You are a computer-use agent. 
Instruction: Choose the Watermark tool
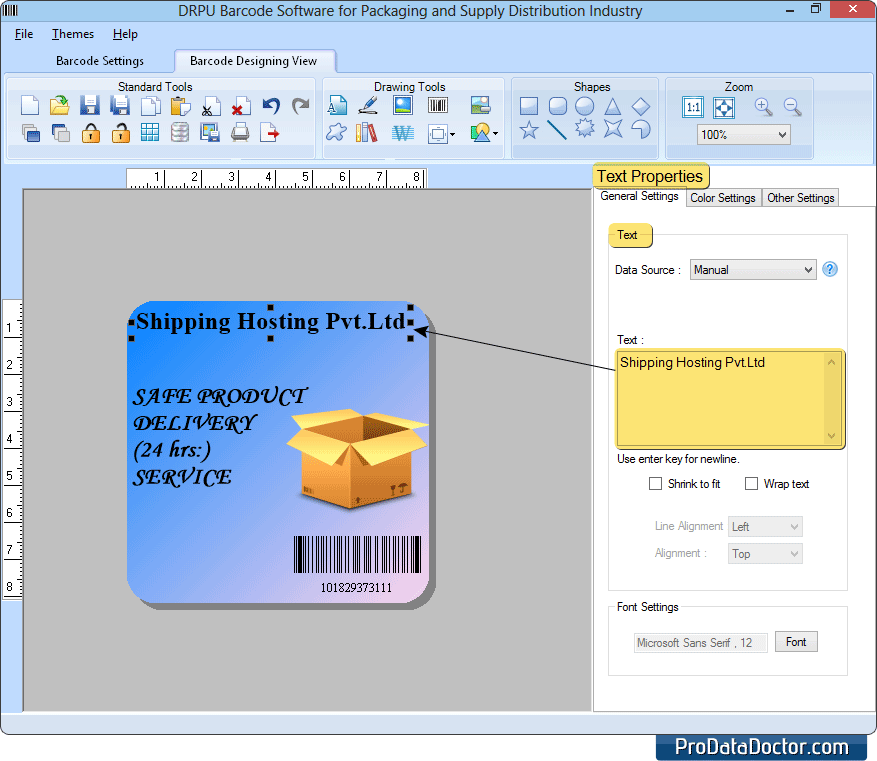(x=402, y=132)
